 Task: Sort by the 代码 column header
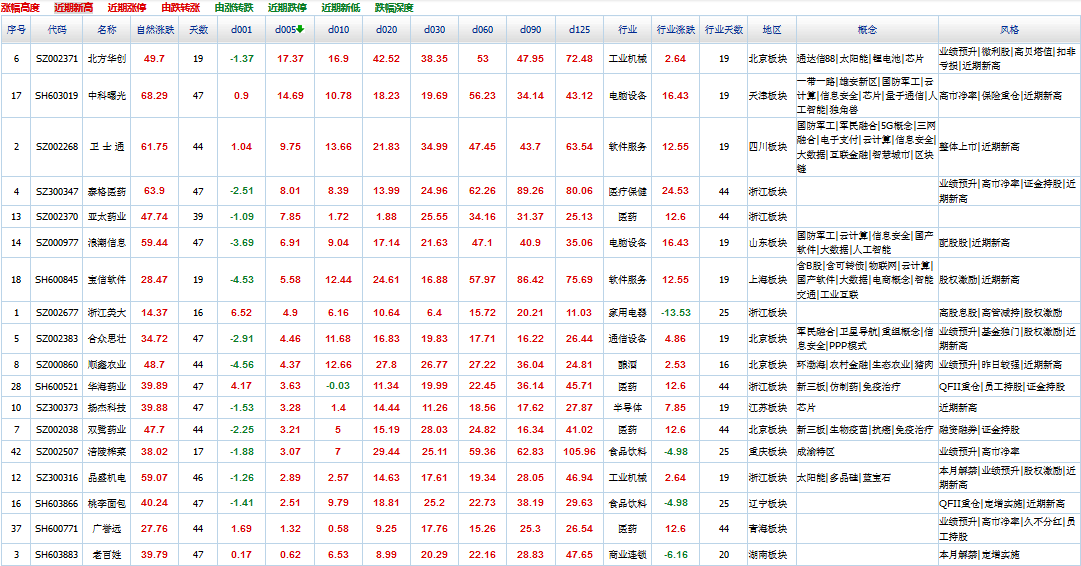pos(57,30)
